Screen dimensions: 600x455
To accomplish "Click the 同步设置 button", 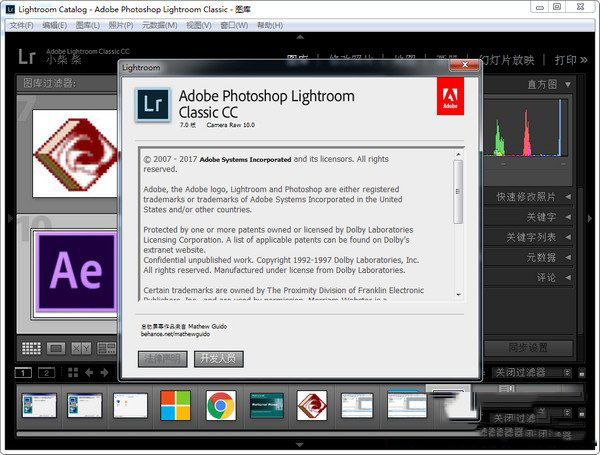I will pos(528,347).
